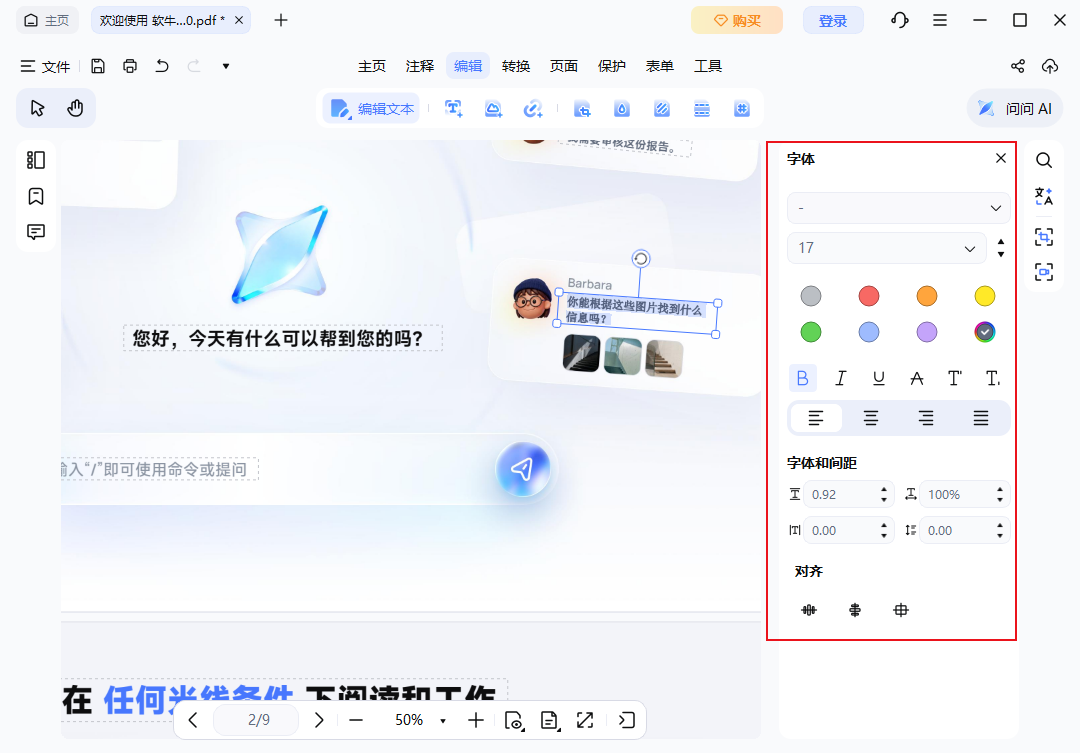Open the comments panel icon
Viewport: 1080px width, 753px height.
[x=36, y=232]
